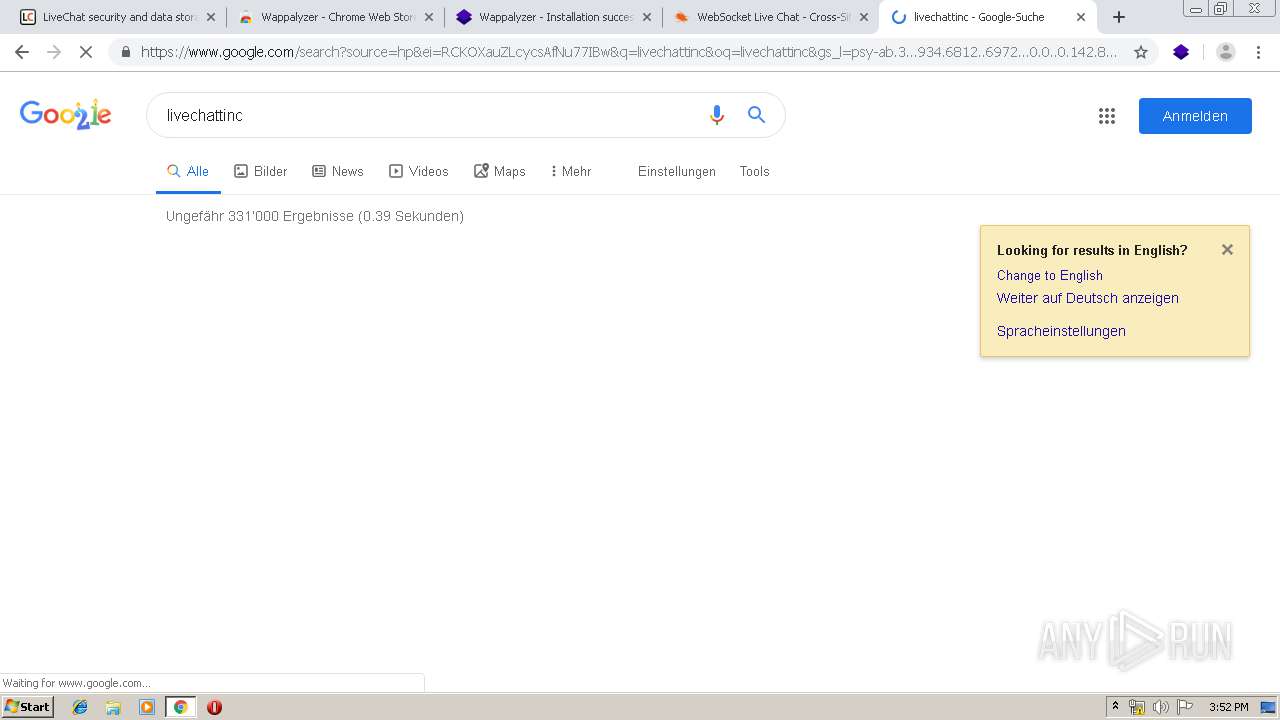Stop loading the page
This screenshot has width=1280, height=720.
(x=86, y=52)
